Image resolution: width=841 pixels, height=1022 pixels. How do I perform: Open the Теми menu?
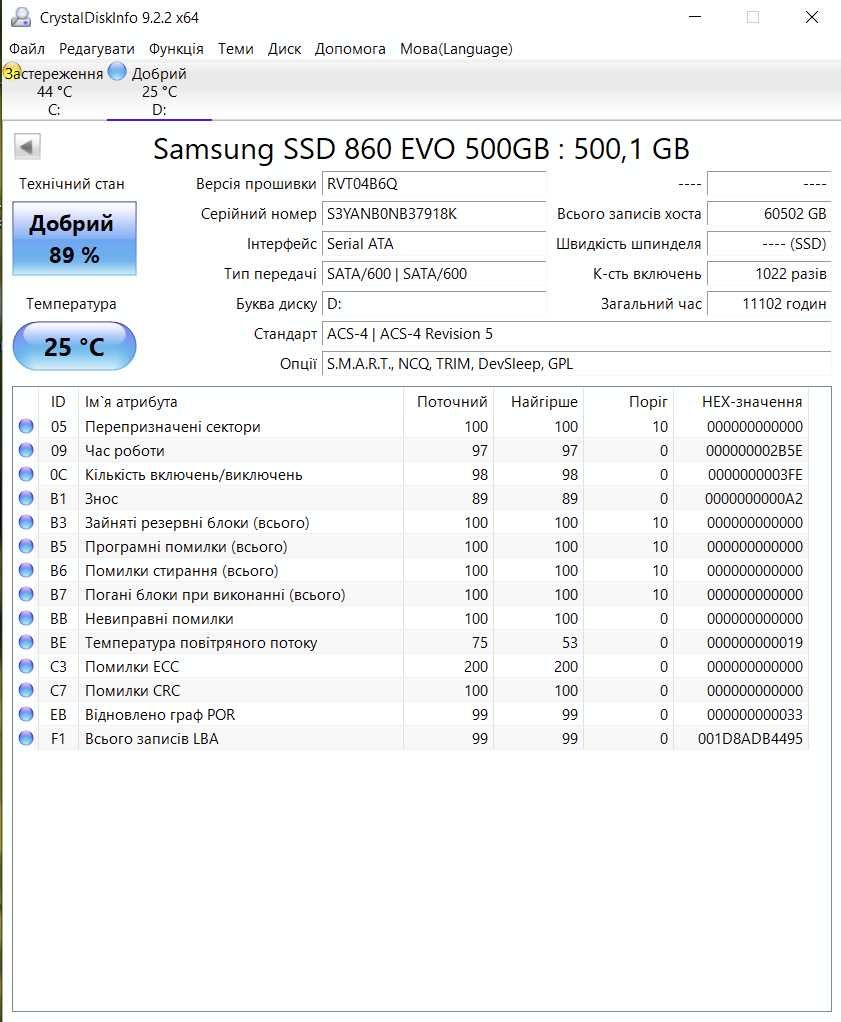[235, 49]
